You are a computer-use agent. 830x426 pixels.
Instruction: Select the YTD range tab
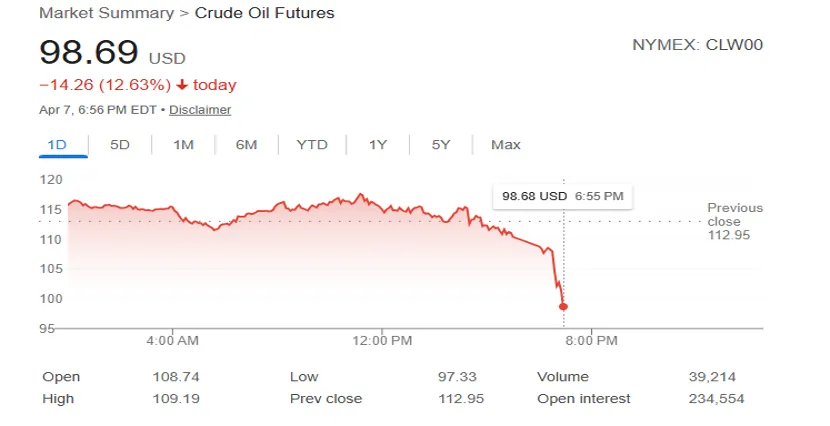tap(312, 145)
